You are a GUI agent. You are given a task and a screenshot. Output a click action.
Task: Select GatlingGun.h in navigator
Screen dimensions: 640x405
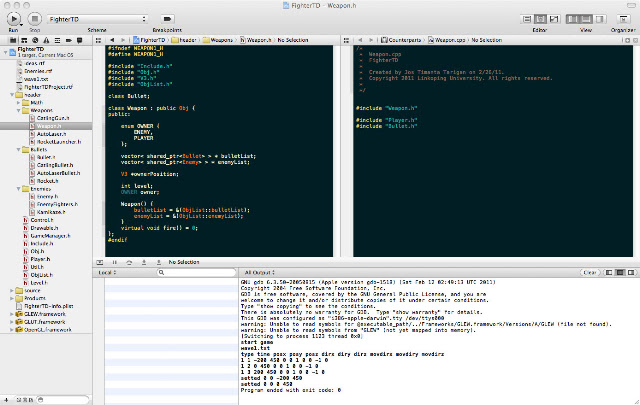(49, 118)
